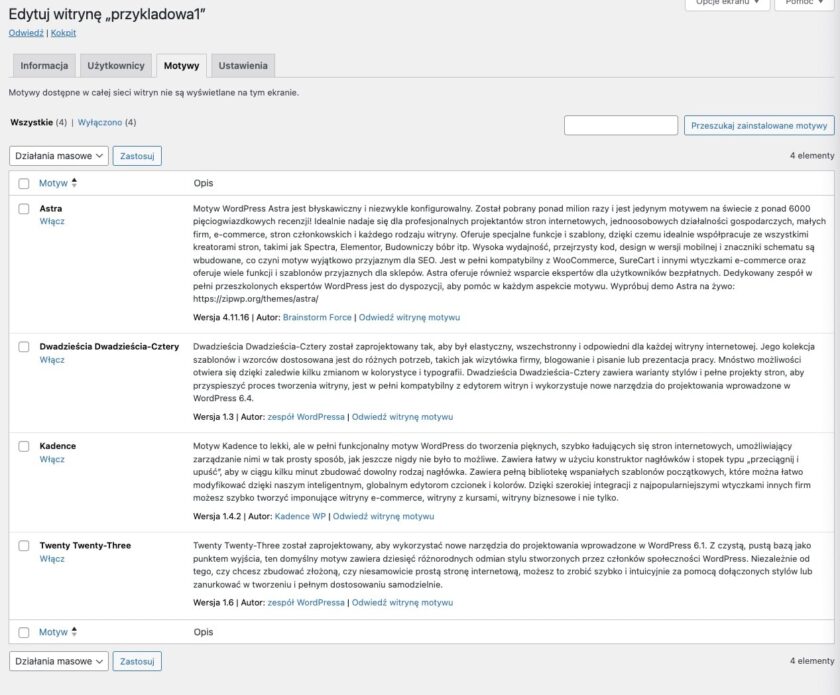Image resolution: width=840 pixels, height=695 pixels.
Task: Open the Informacja tab
Action: click(44, 65)
